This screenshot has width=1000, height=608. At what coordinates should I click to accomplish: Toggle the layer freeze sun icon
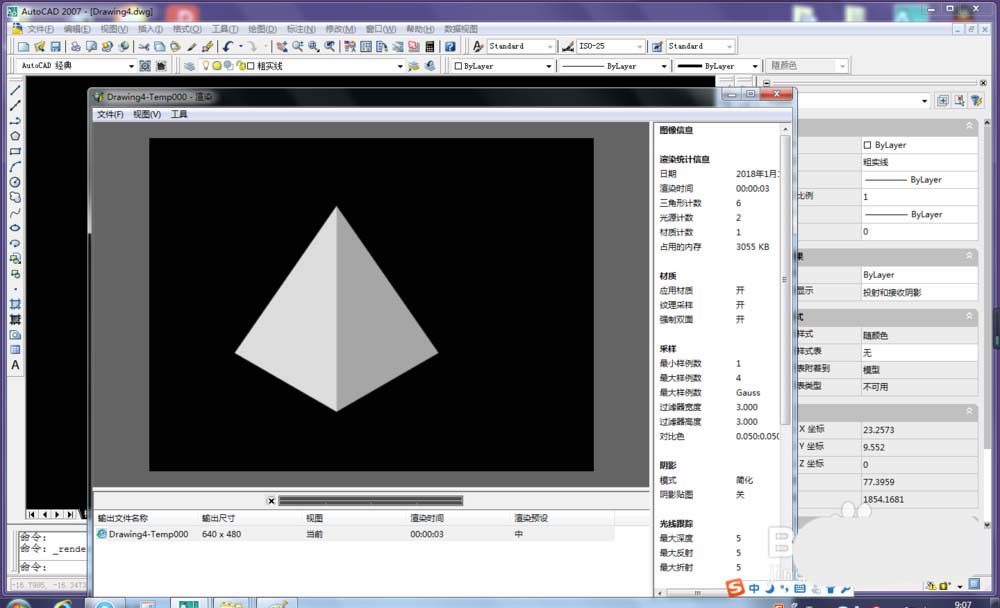click(x=216, y=66)
